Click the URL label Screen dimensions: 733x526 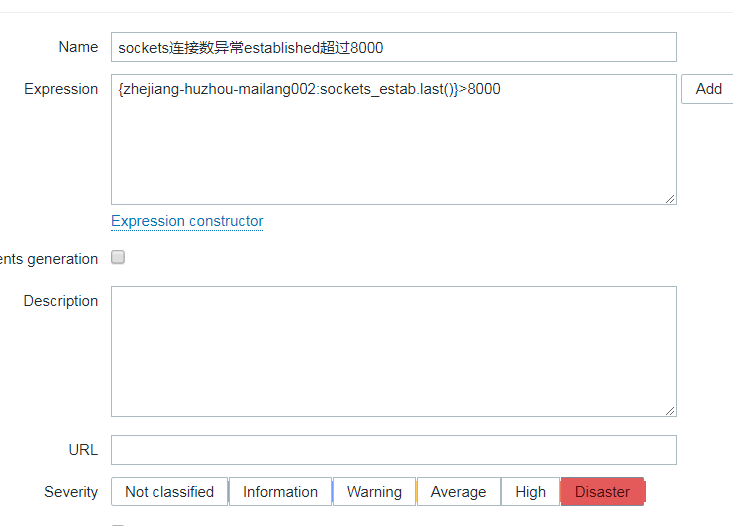pos(83,450)
